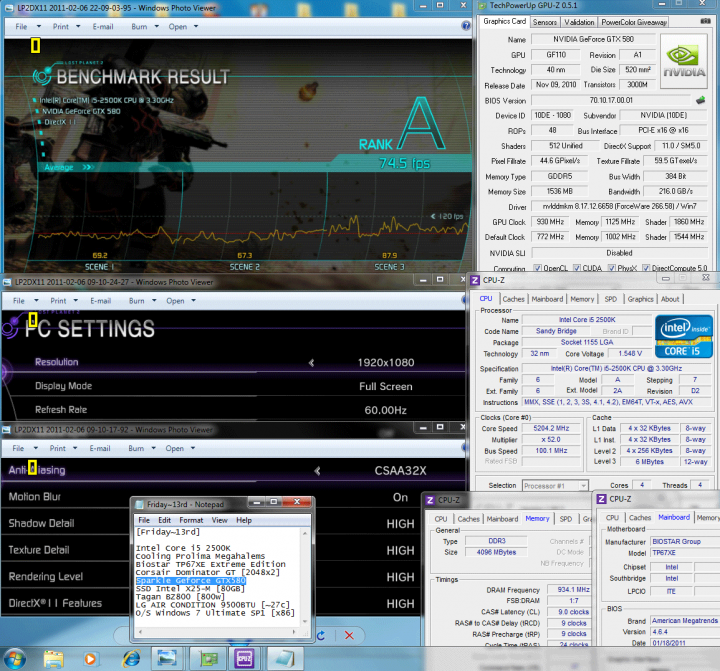The image size is (720, 671).
Task: Open the Caches tab in the CPU-Z Mainboard window
Action: pos(640,518)
